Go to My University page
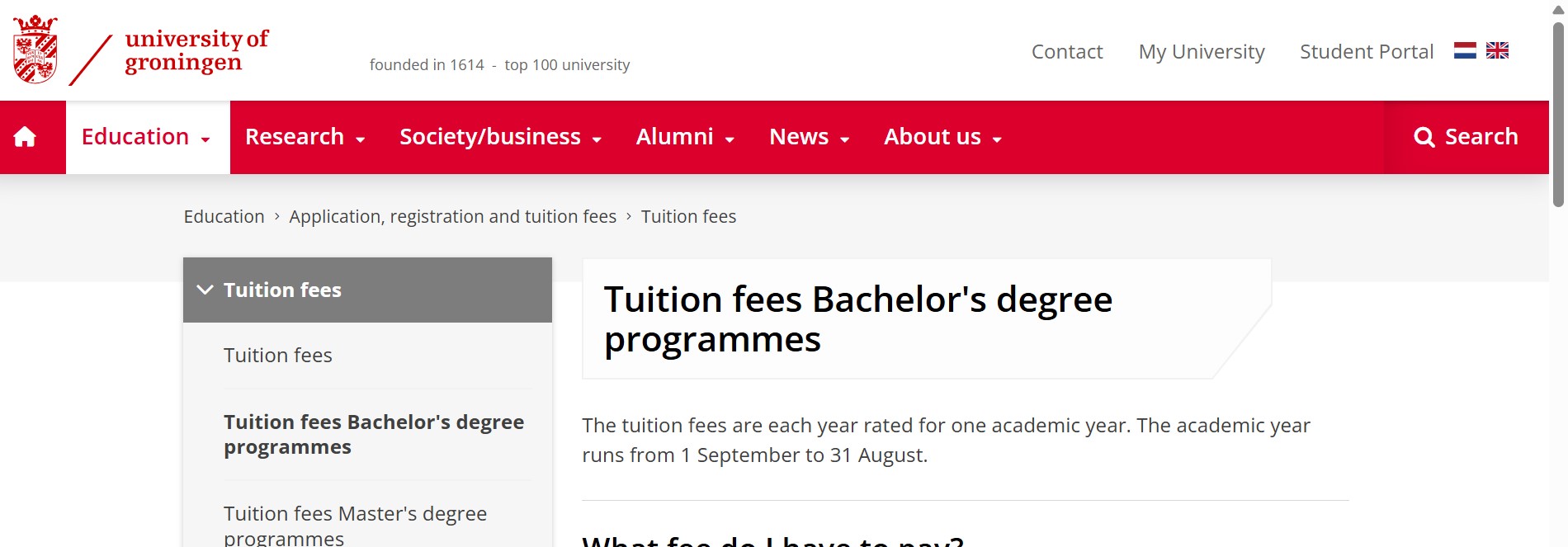 [1202, 52]
